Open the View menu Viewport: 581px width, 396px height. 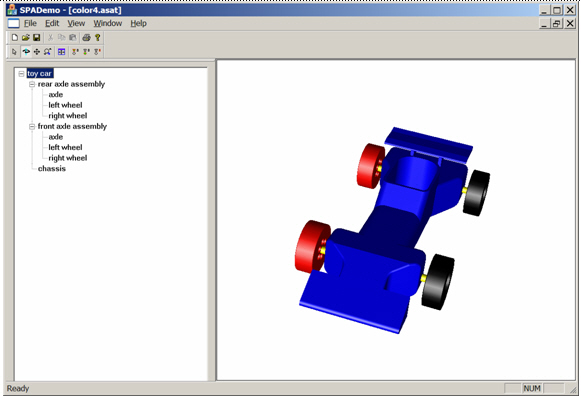[x=76, y=23]
